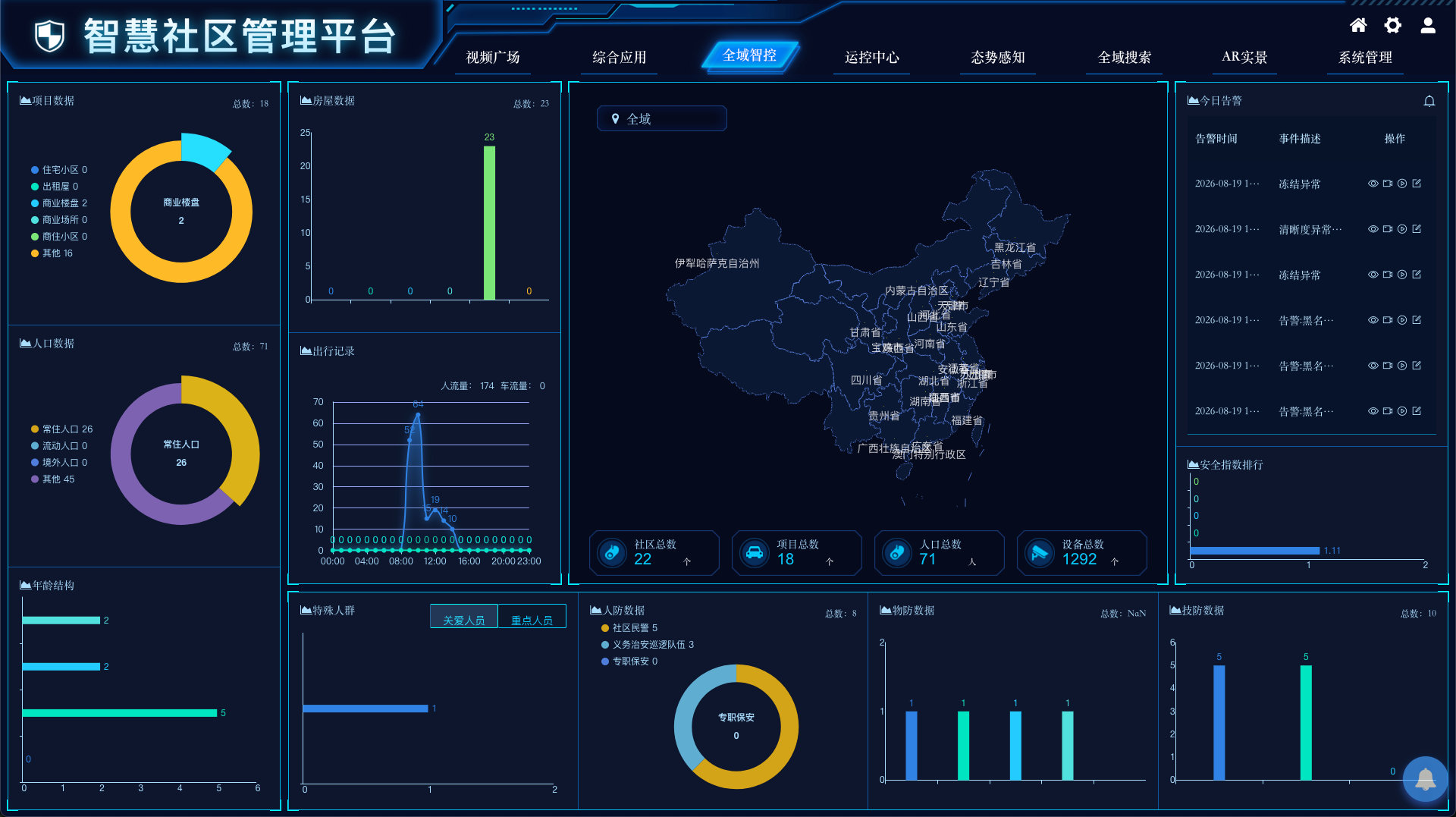Open the AR实景 page

click(1244, 58)
